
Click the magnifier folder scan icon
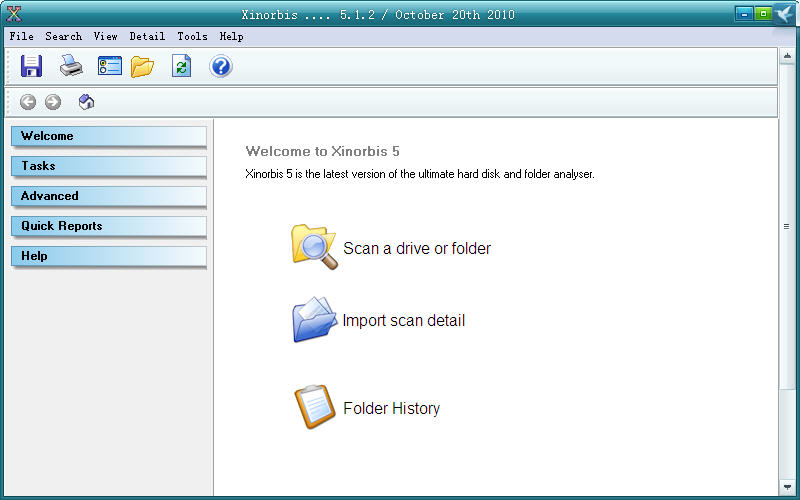click(x=314, y=247)
